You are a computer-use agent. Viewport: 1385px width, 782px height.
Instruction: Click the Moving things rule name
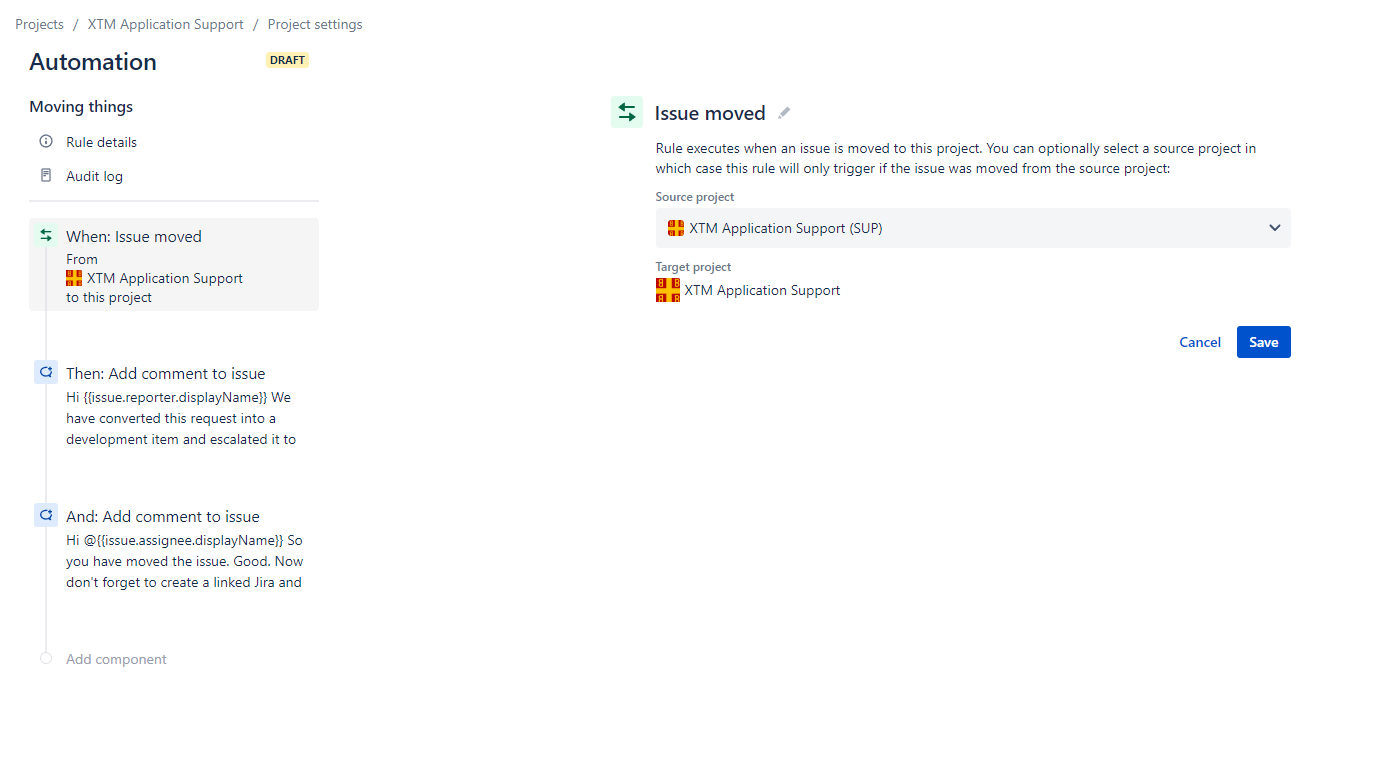[81, 107]
